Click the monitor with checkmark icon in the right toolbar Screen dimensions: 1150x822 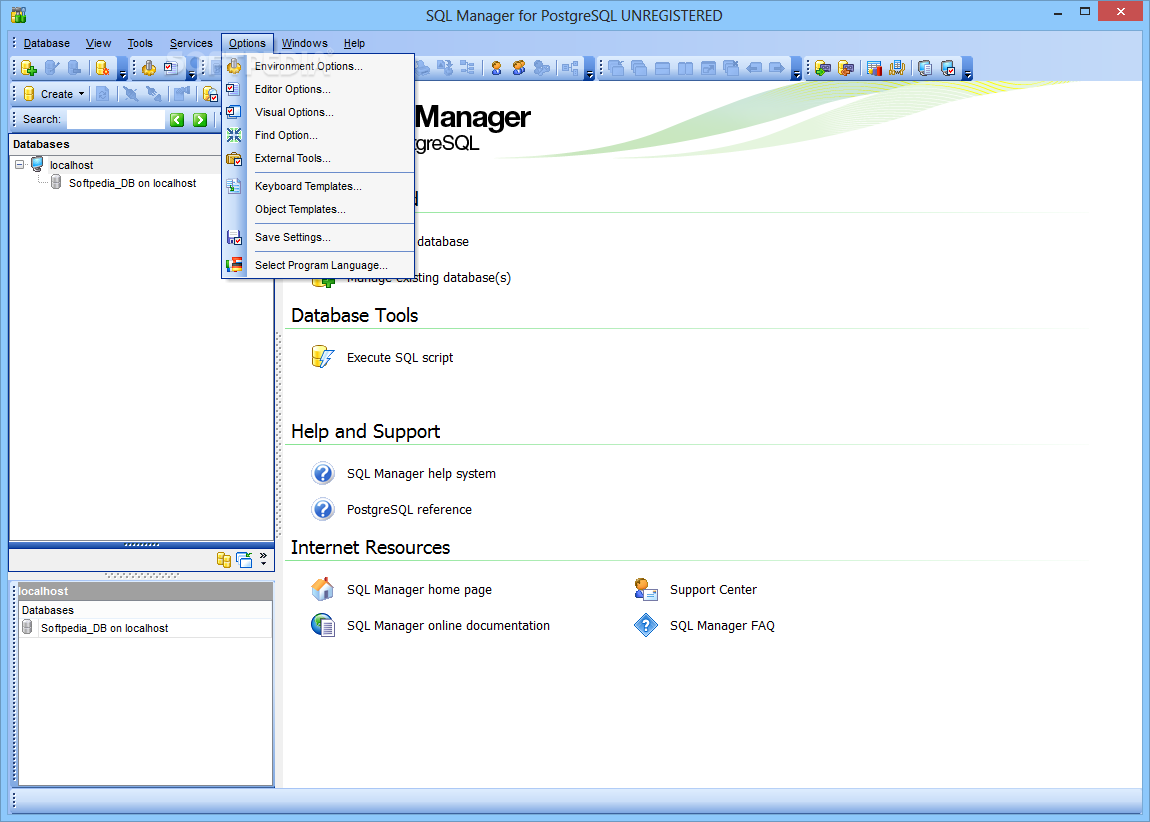click(948, 68)
